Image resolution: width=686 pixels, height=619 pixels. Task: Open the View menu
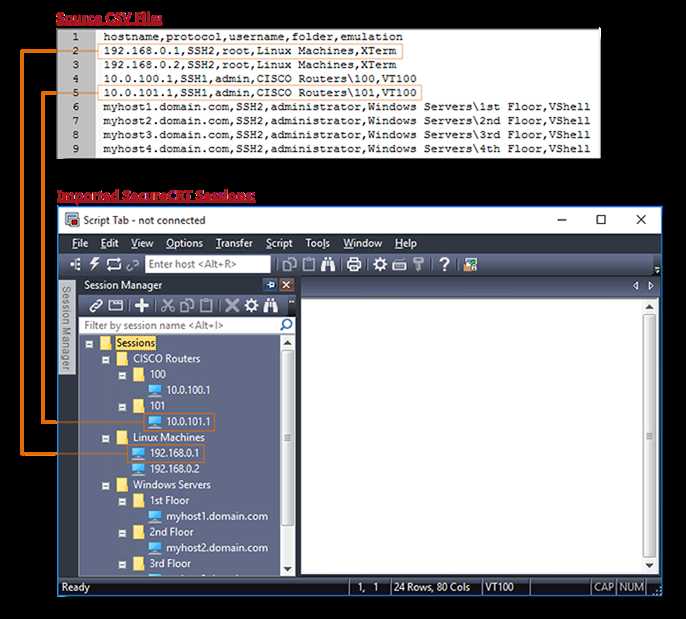point(142,243)
